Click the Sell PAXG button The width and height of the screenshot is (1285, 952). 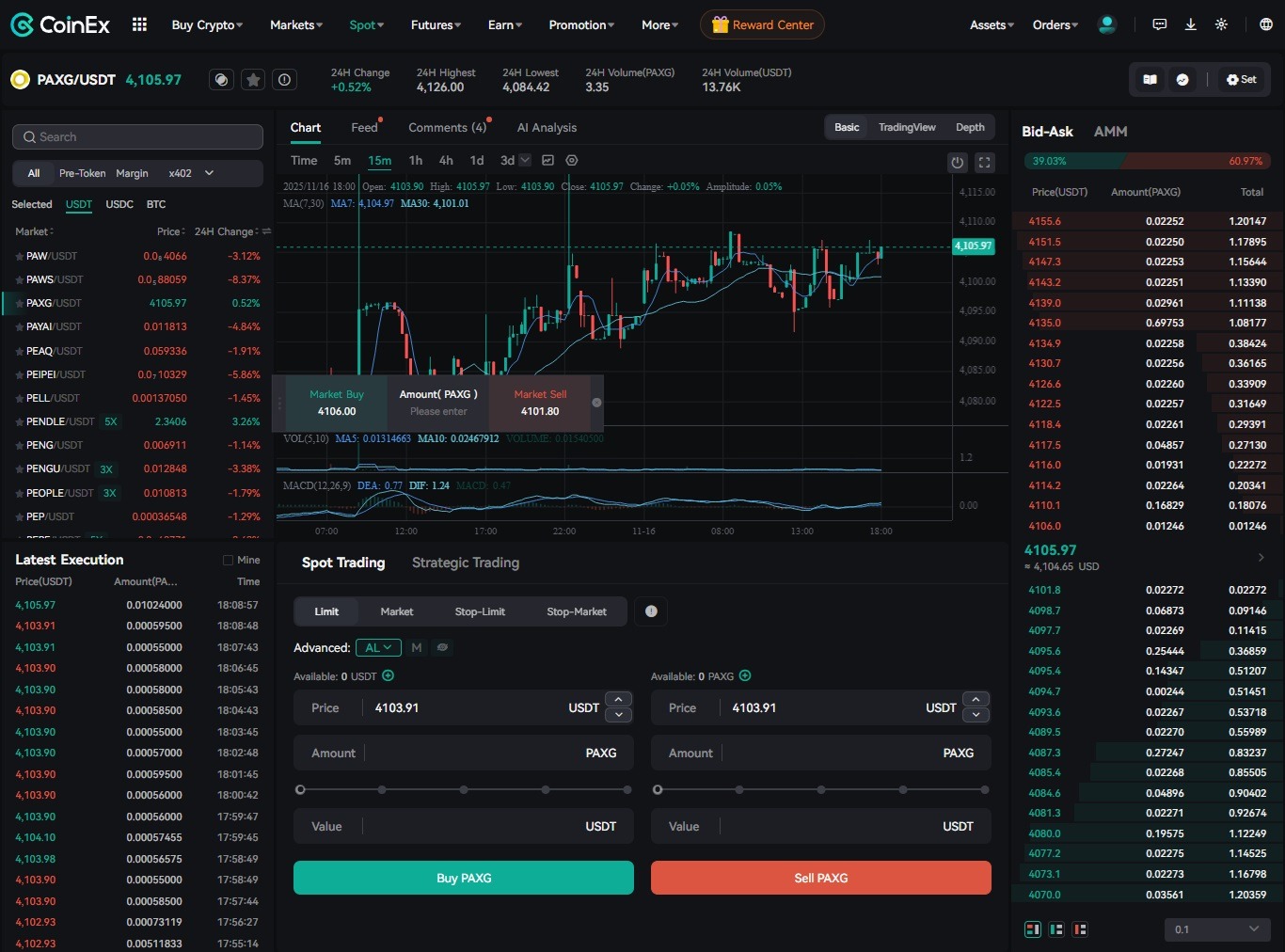820,877
